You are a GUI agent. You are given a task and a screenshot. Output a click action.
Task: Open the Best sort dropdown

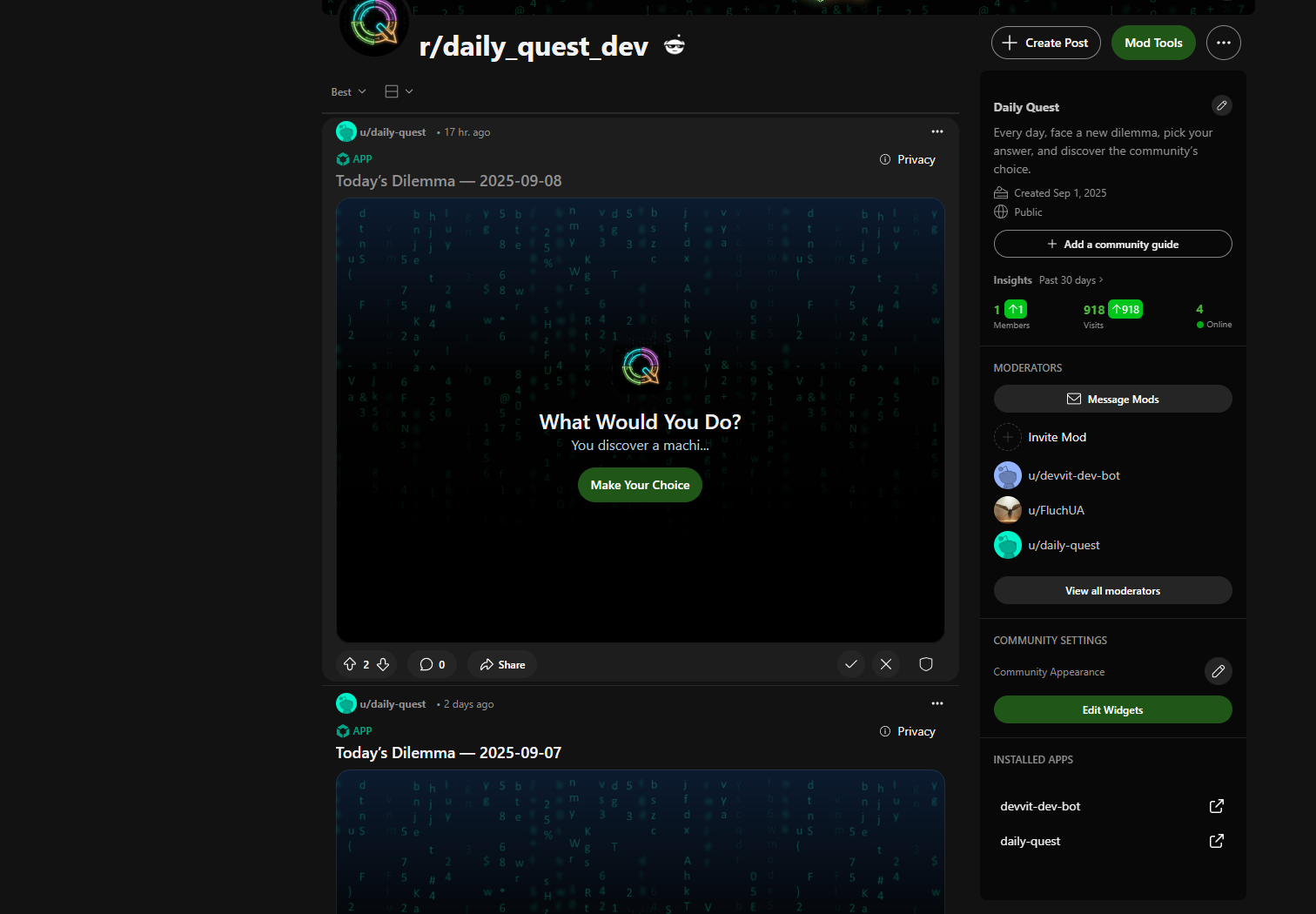click(348, 91)
